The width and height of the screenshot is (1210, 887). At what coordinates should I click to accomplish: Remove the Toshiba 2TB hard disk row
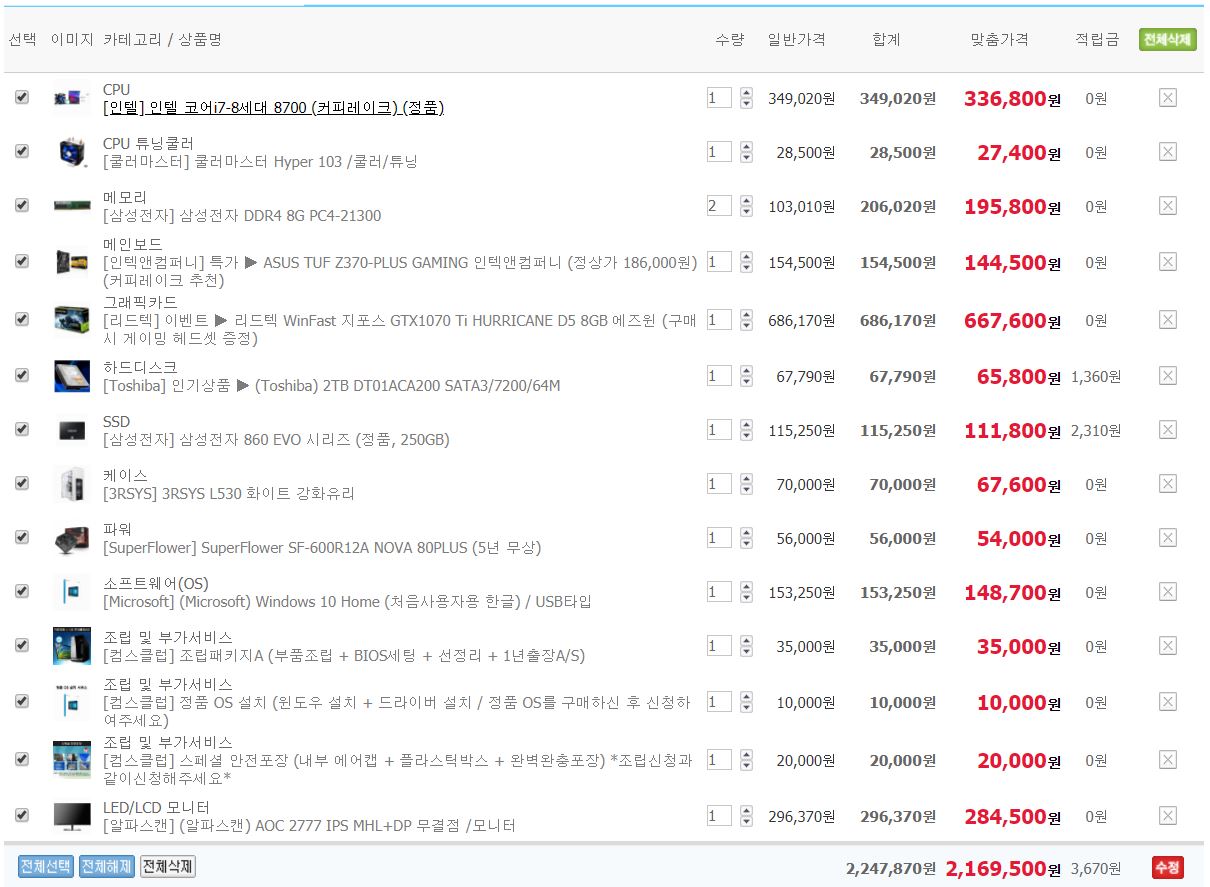(1167, 376)
